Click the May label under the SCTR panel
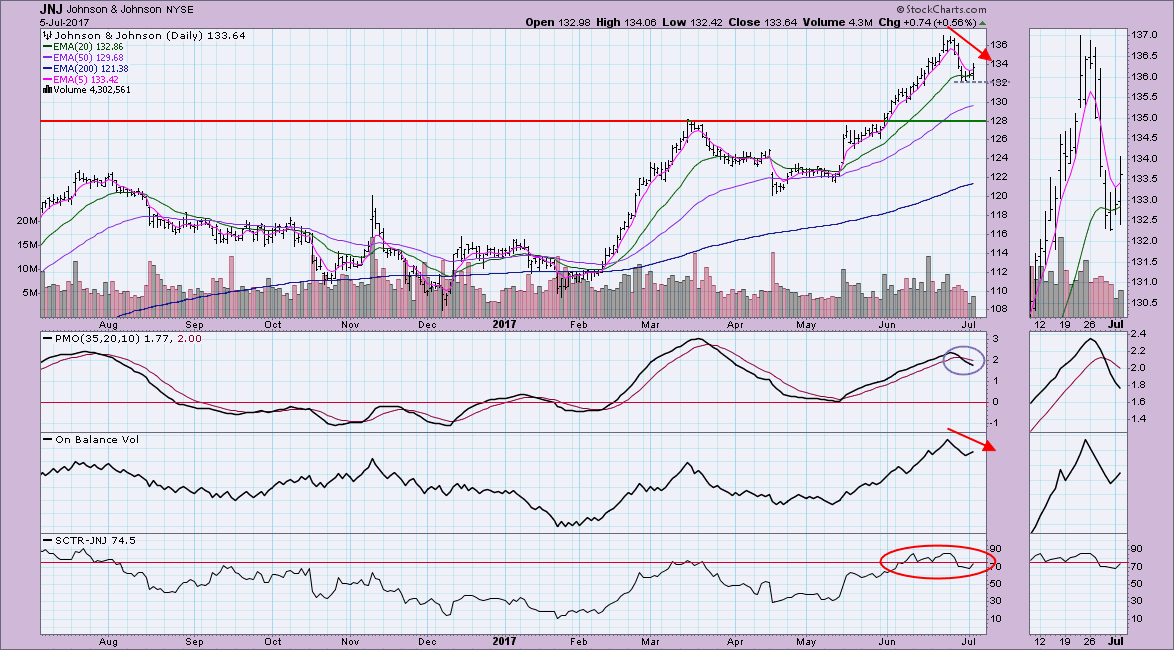Image resolution: width=1174 pixels, height=650 pixels. click(806, 641)
